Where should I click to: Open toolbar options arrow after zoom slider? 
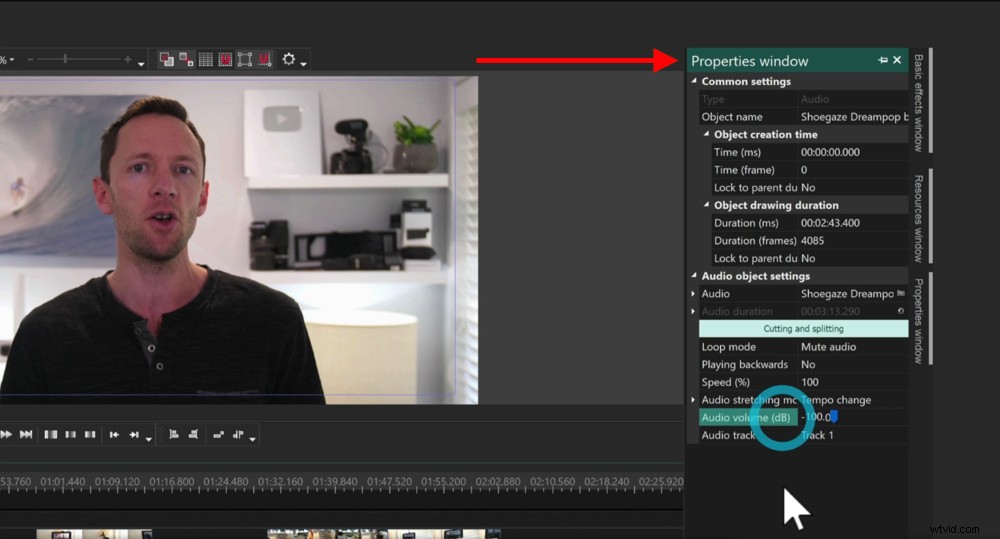141,64
